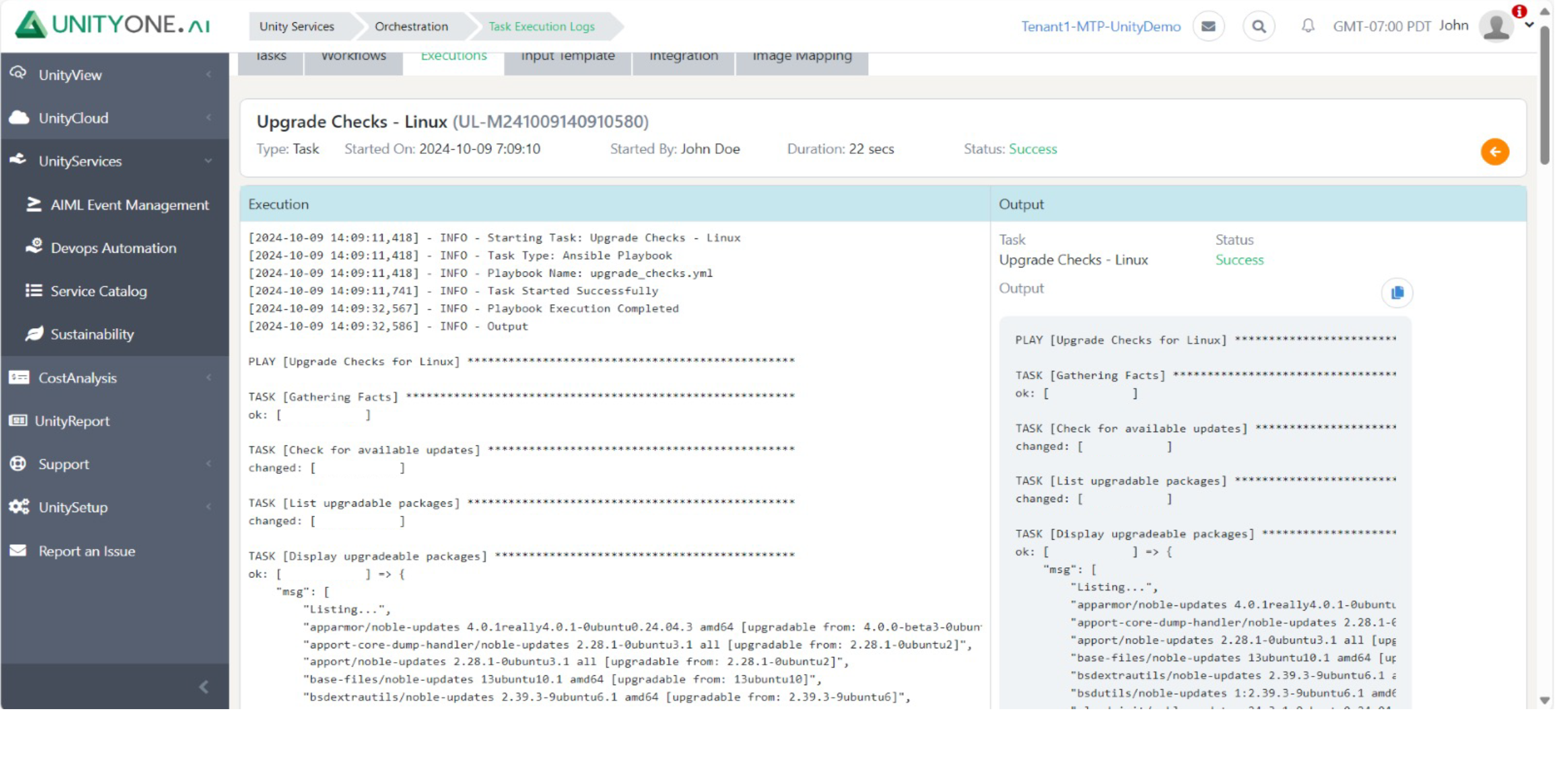Copy output using the clipboard icon

pyautogui.click(x=1397, y=293)
